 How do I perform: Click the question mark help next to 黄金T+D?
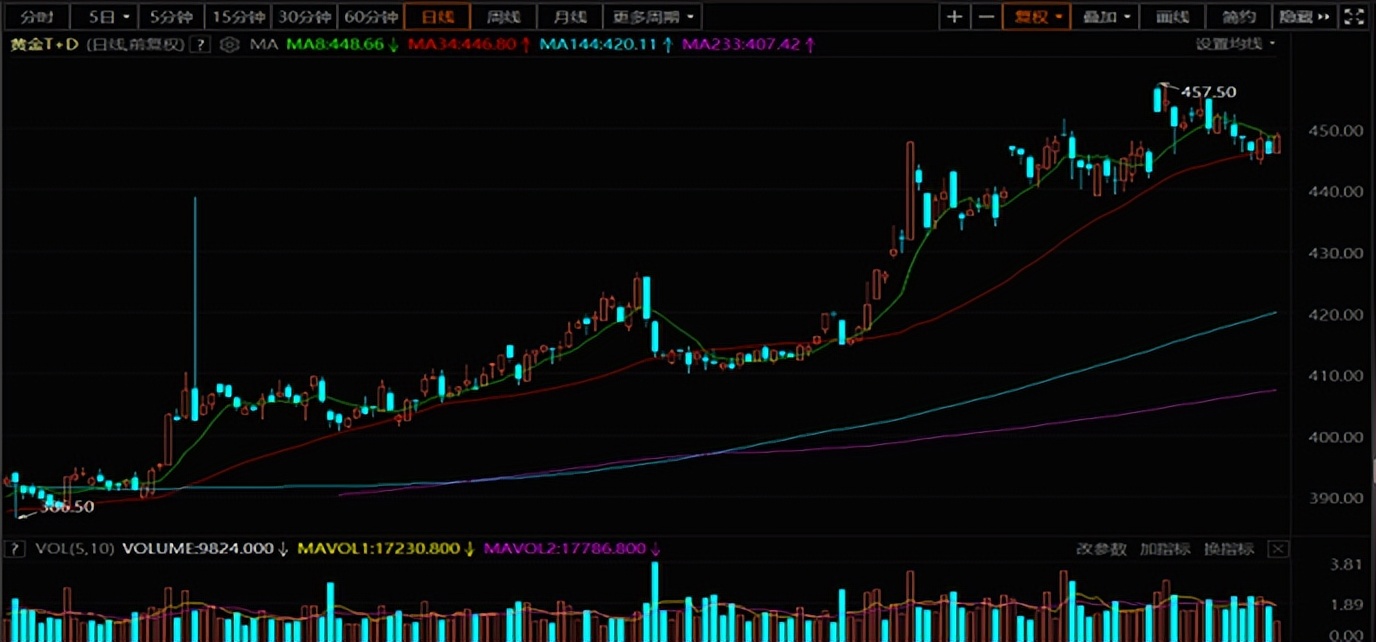(201, 44)
